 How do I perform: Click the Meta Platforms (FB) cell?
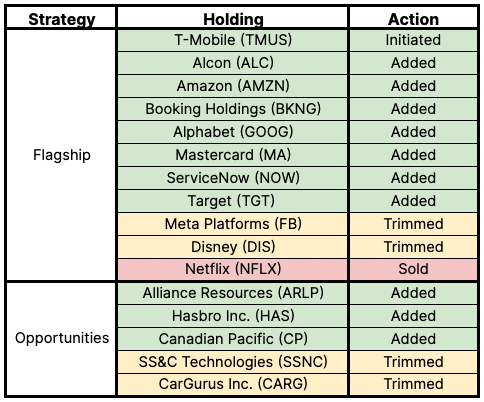click(233, 224)
